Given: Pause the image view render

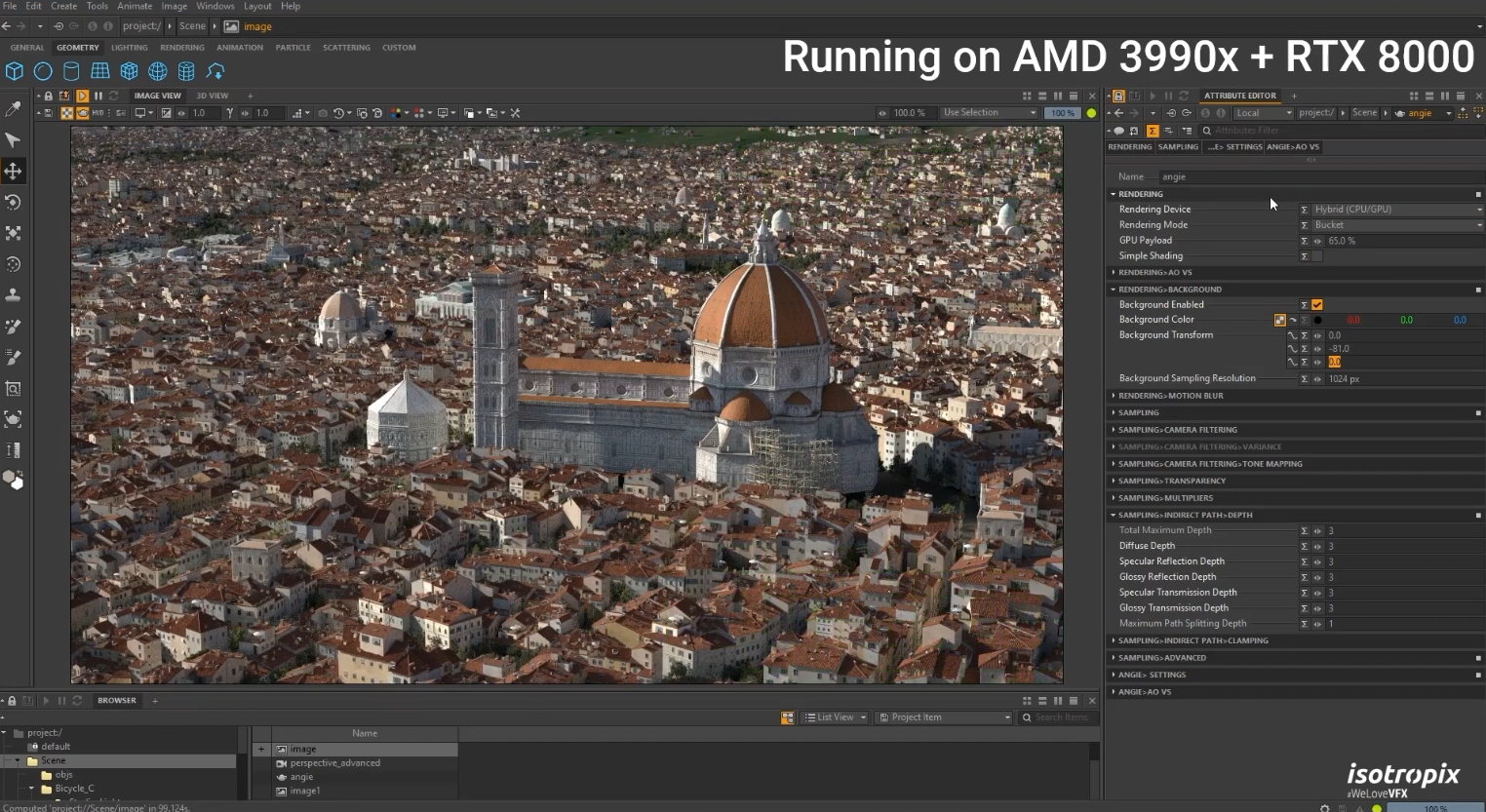Looking at the screenshot, I should coord(98,97).
